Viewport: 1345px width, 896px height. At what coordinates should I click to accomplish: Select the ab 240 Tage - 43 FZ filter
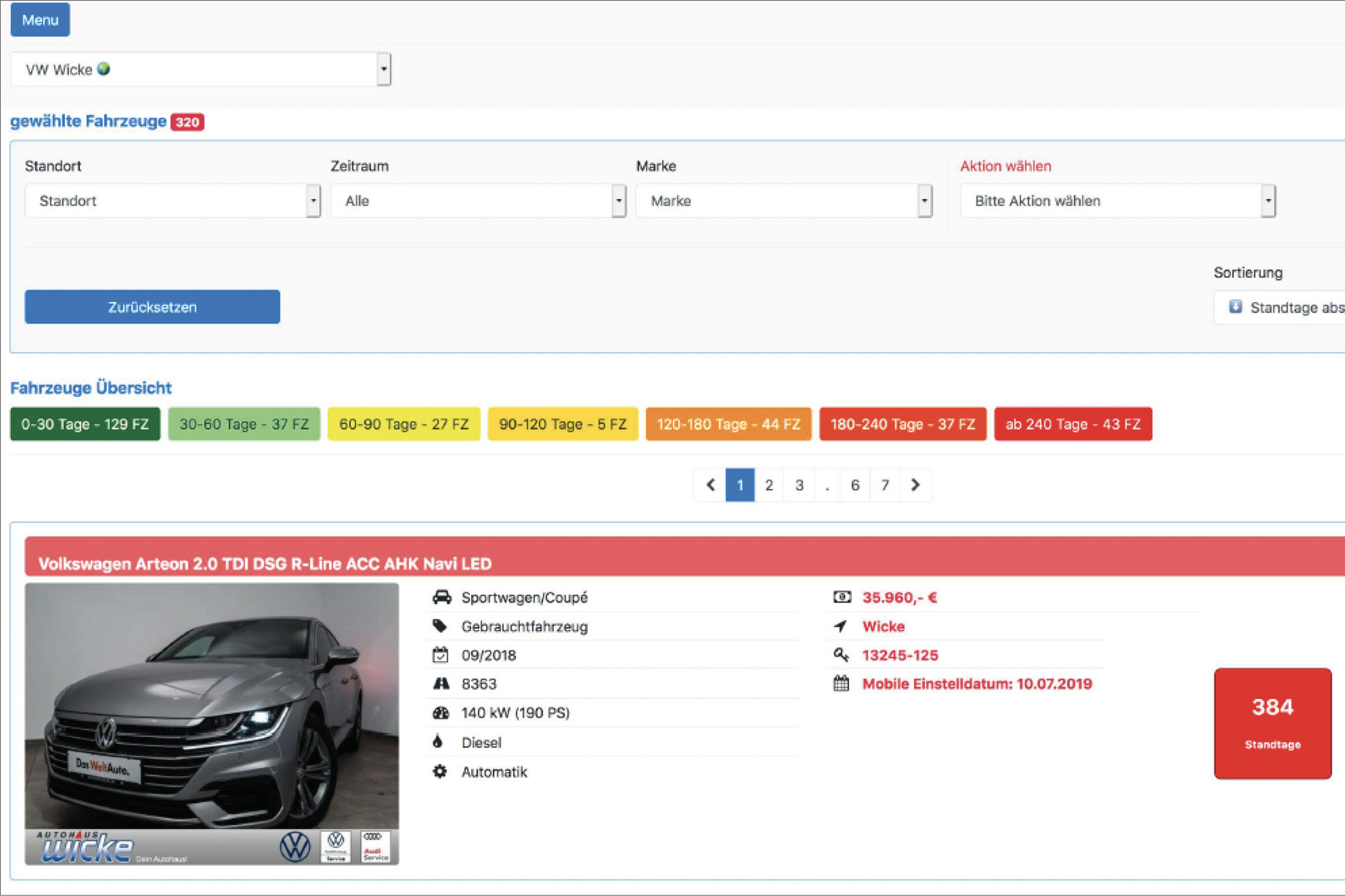pyautogui.click(x=1073, y=424)
